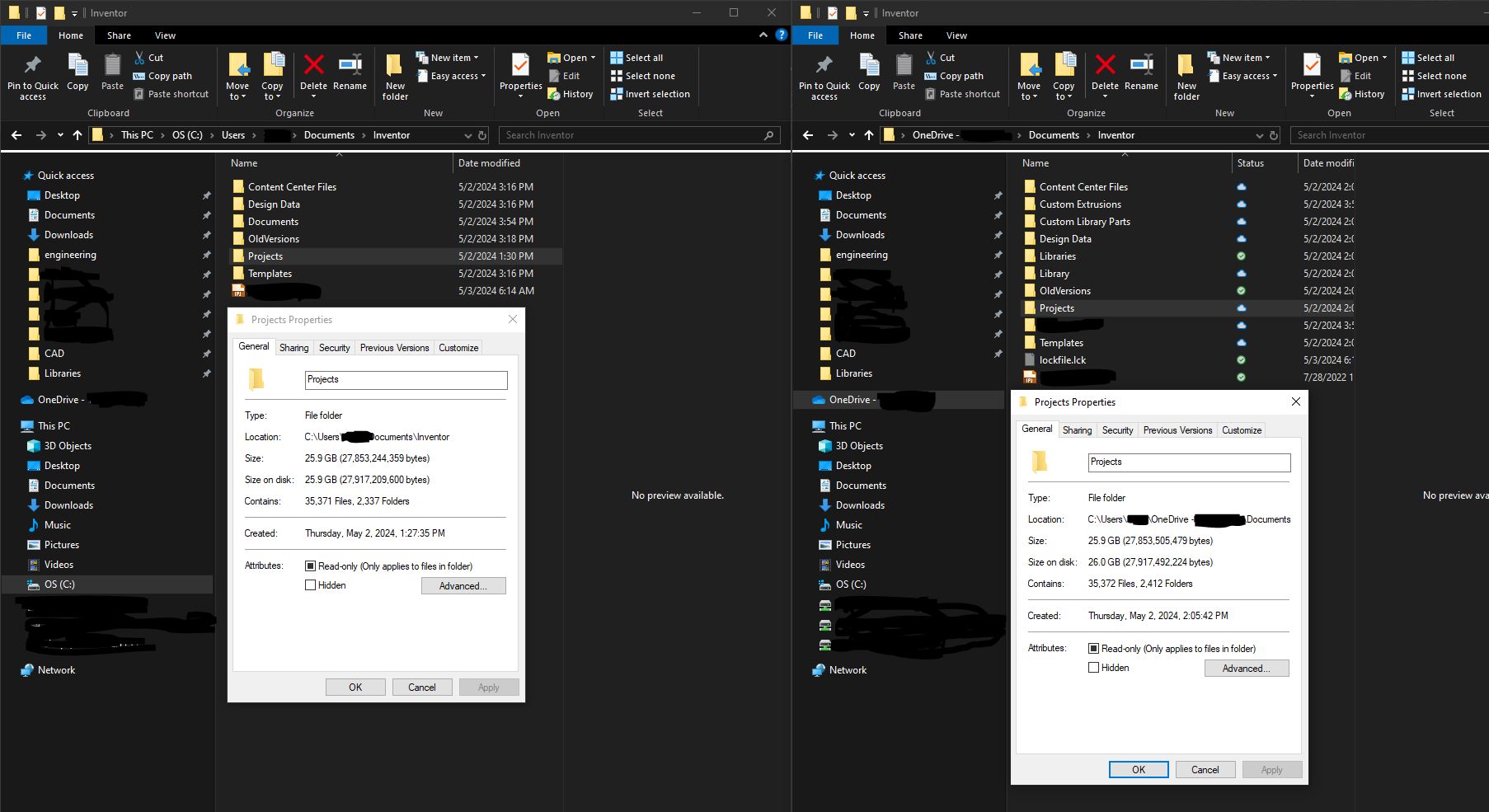Click inside the Search Inventor field on the left
The width and height of the screenshot is (1489, 812).
(639, 134)
